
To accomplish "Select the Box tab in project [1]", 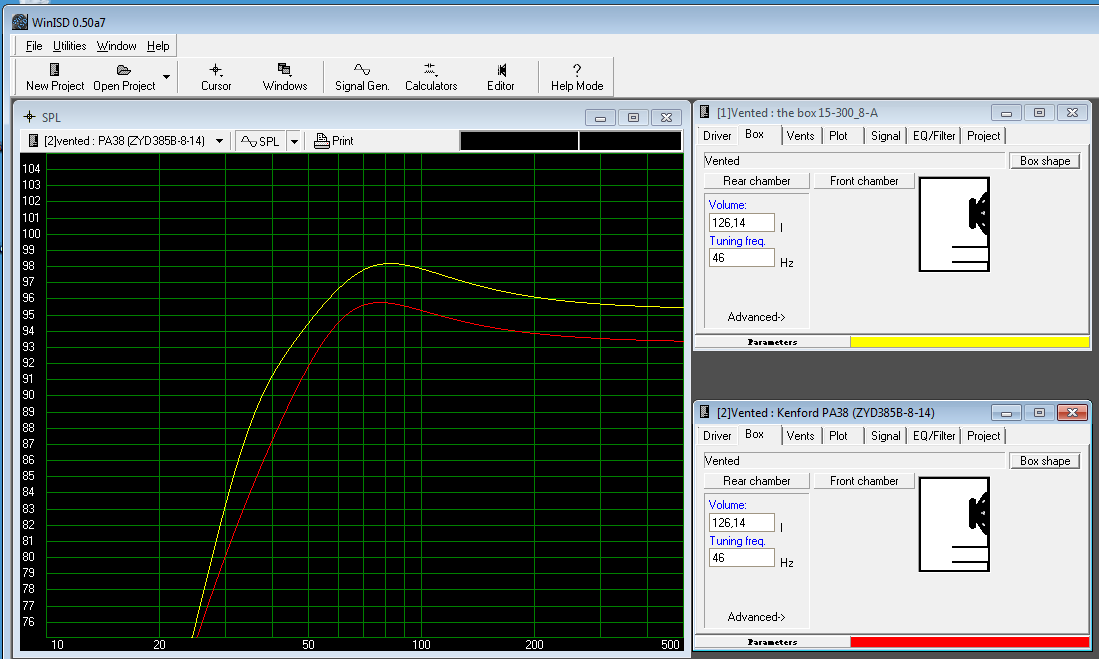I will point(754,134).
